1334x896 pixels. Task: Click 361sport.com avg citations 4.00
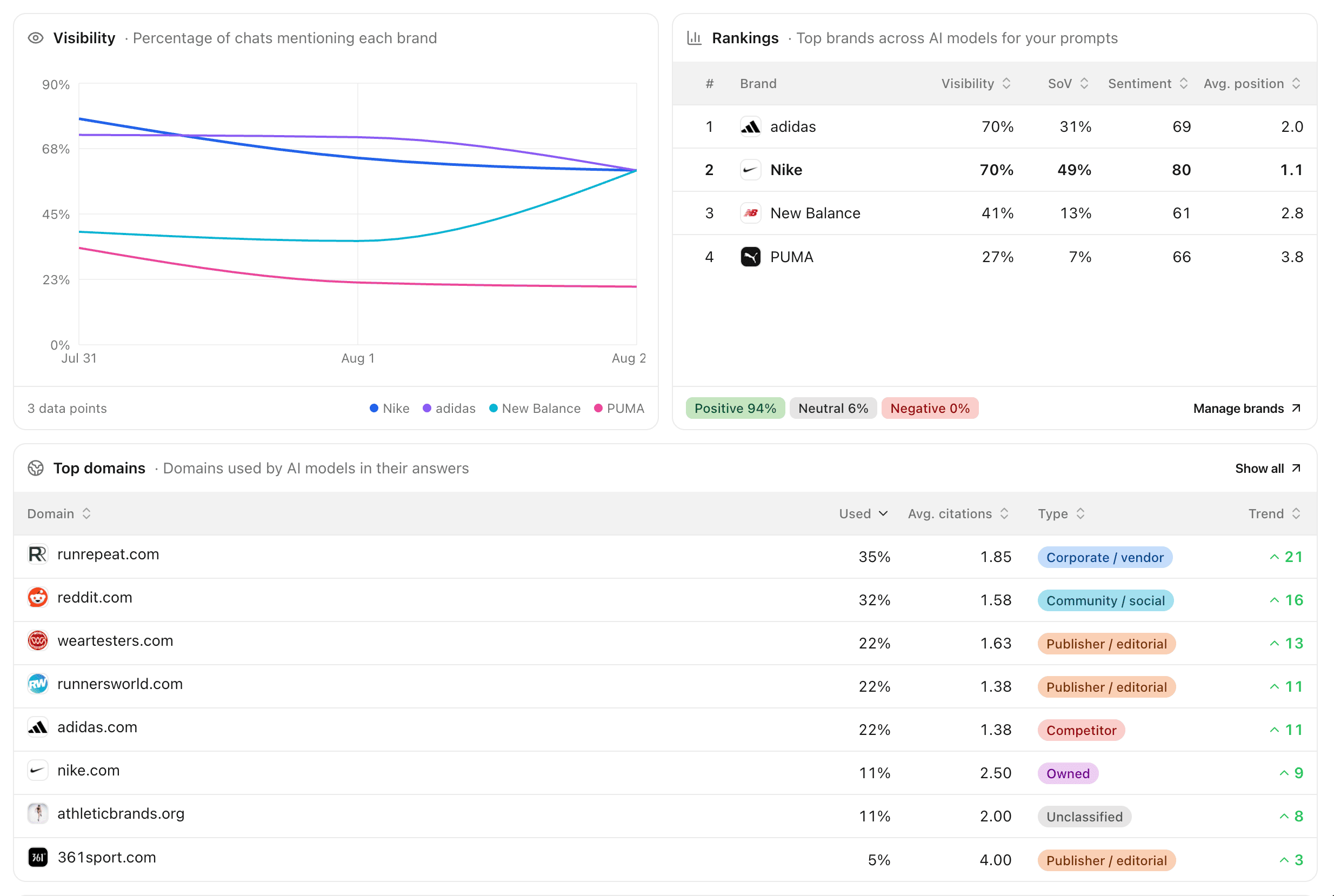tap(995, 860)
